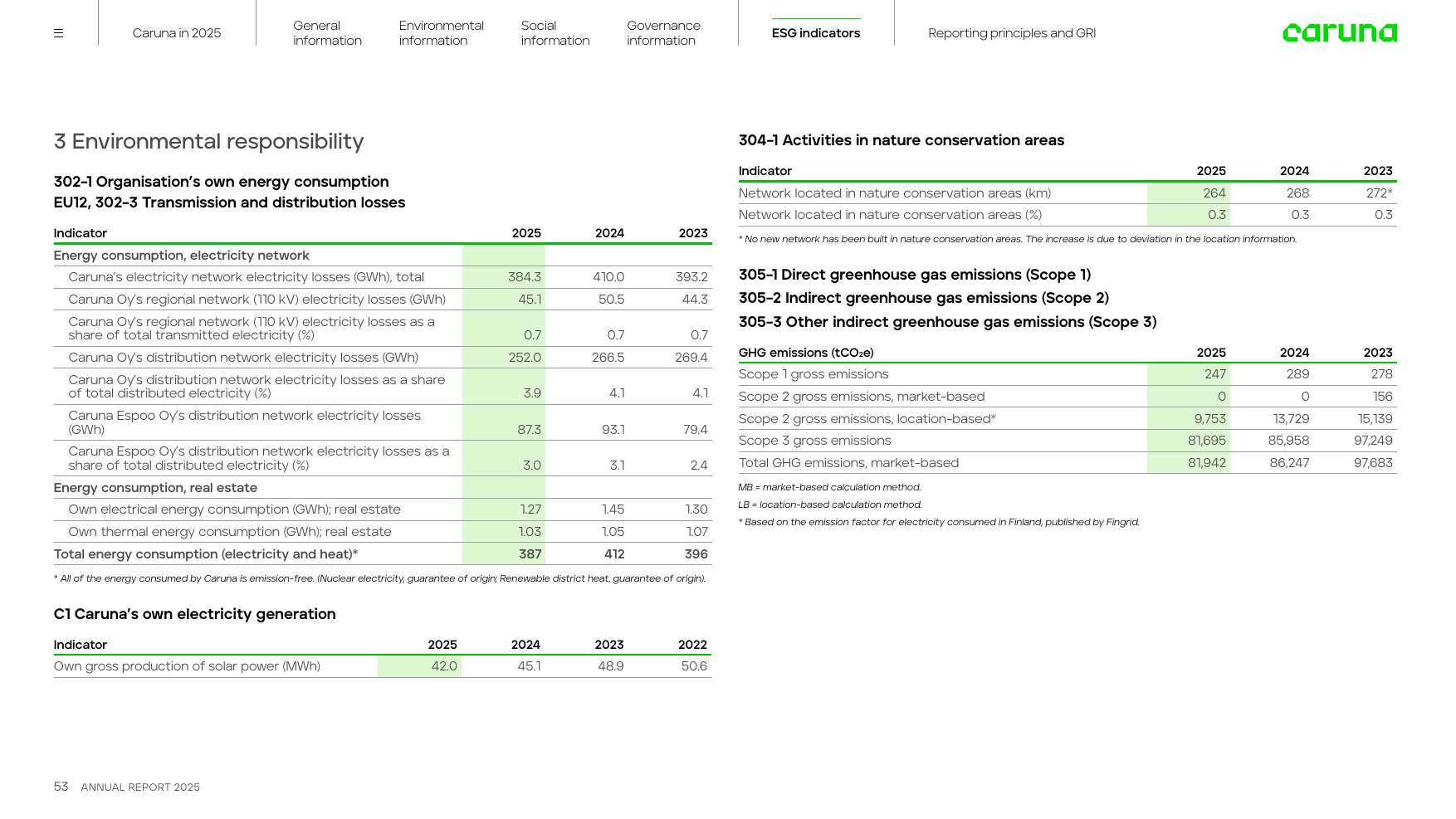Go to Caruna in 2025 section
1456x819 pixels.
point(177,33)
